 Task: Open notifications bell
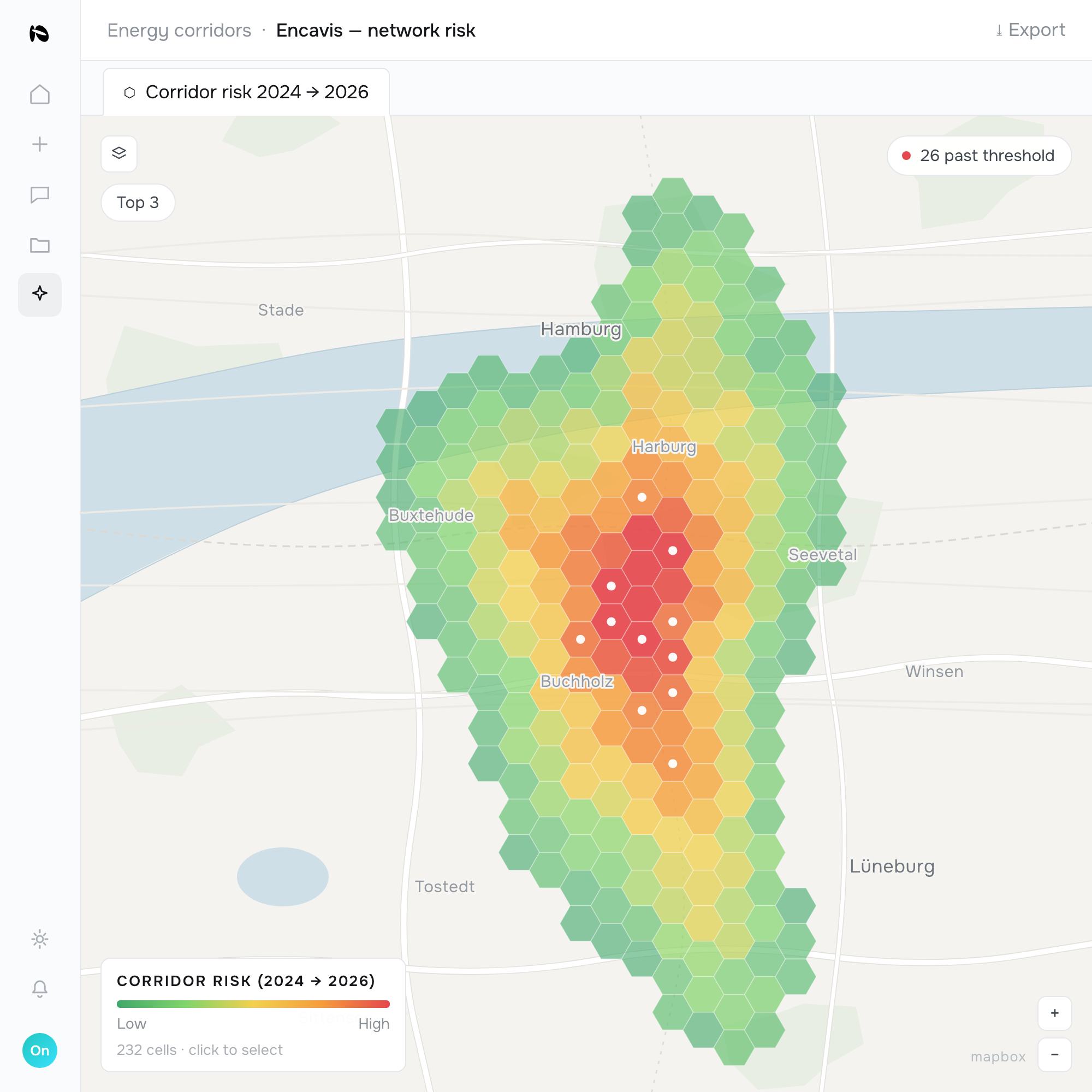[x=39, y=989]
